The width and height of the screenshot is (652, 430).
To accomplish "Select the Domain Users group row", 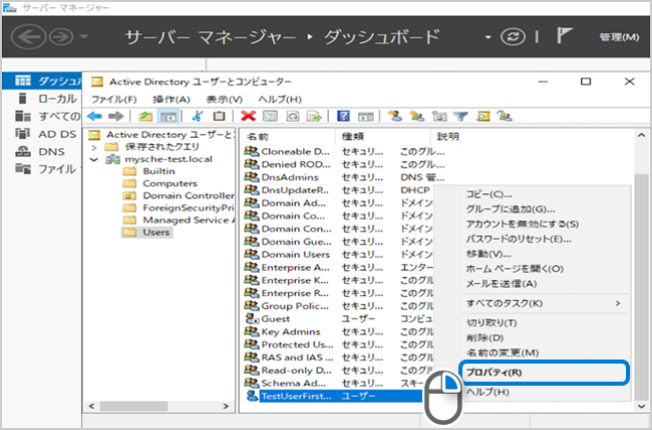I will (x=338, y=255).
